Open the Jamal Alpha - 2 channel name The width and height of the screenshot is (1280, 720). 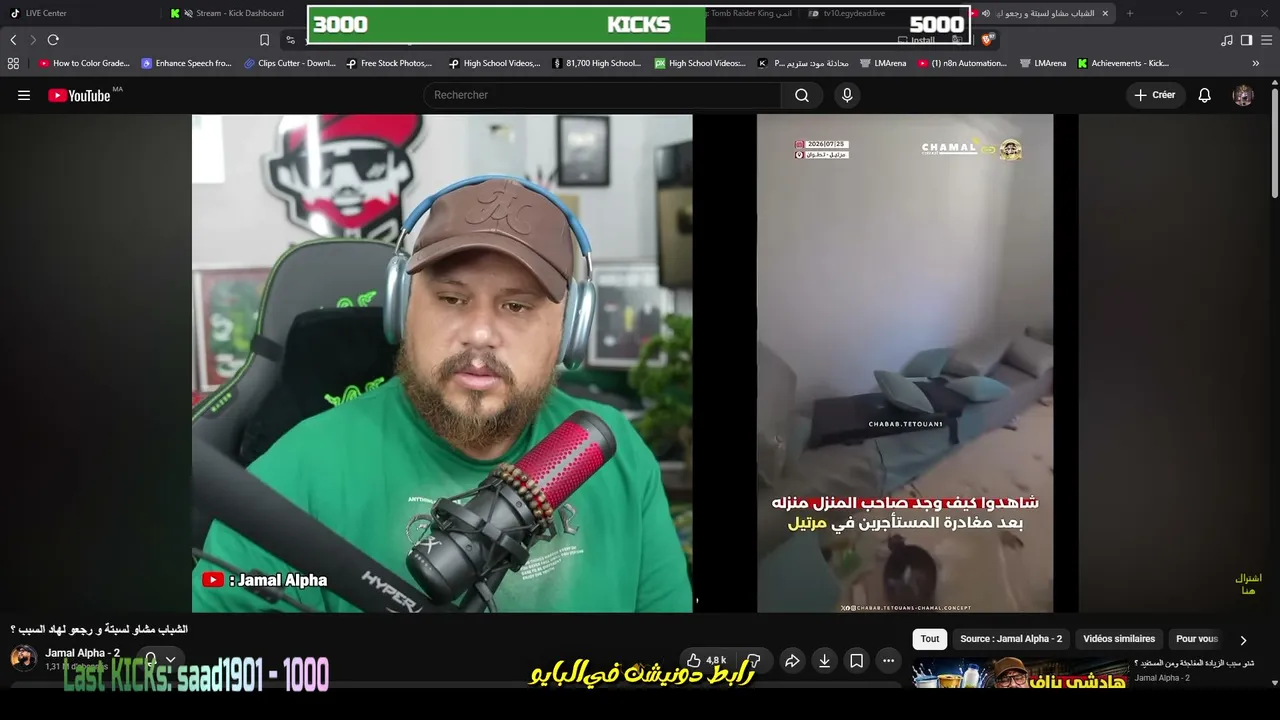[x=82, y=653]
